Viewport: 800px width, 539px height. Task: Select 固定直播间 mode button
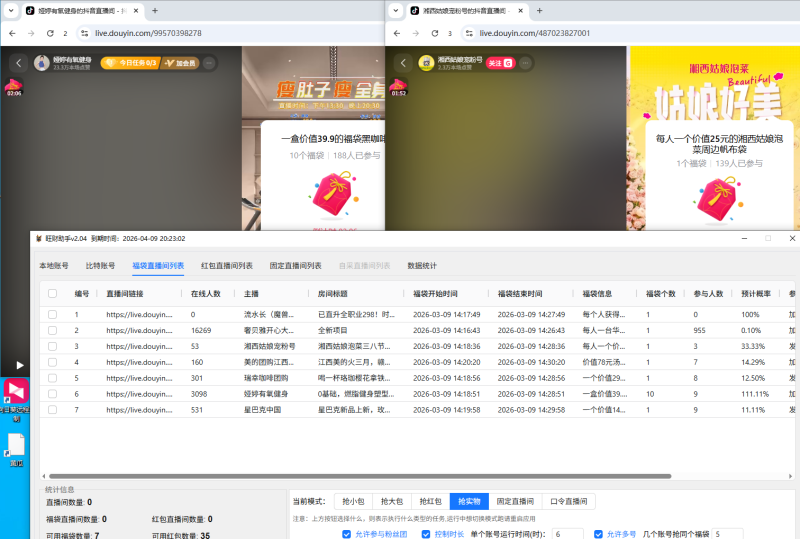(x=515, y=501)
